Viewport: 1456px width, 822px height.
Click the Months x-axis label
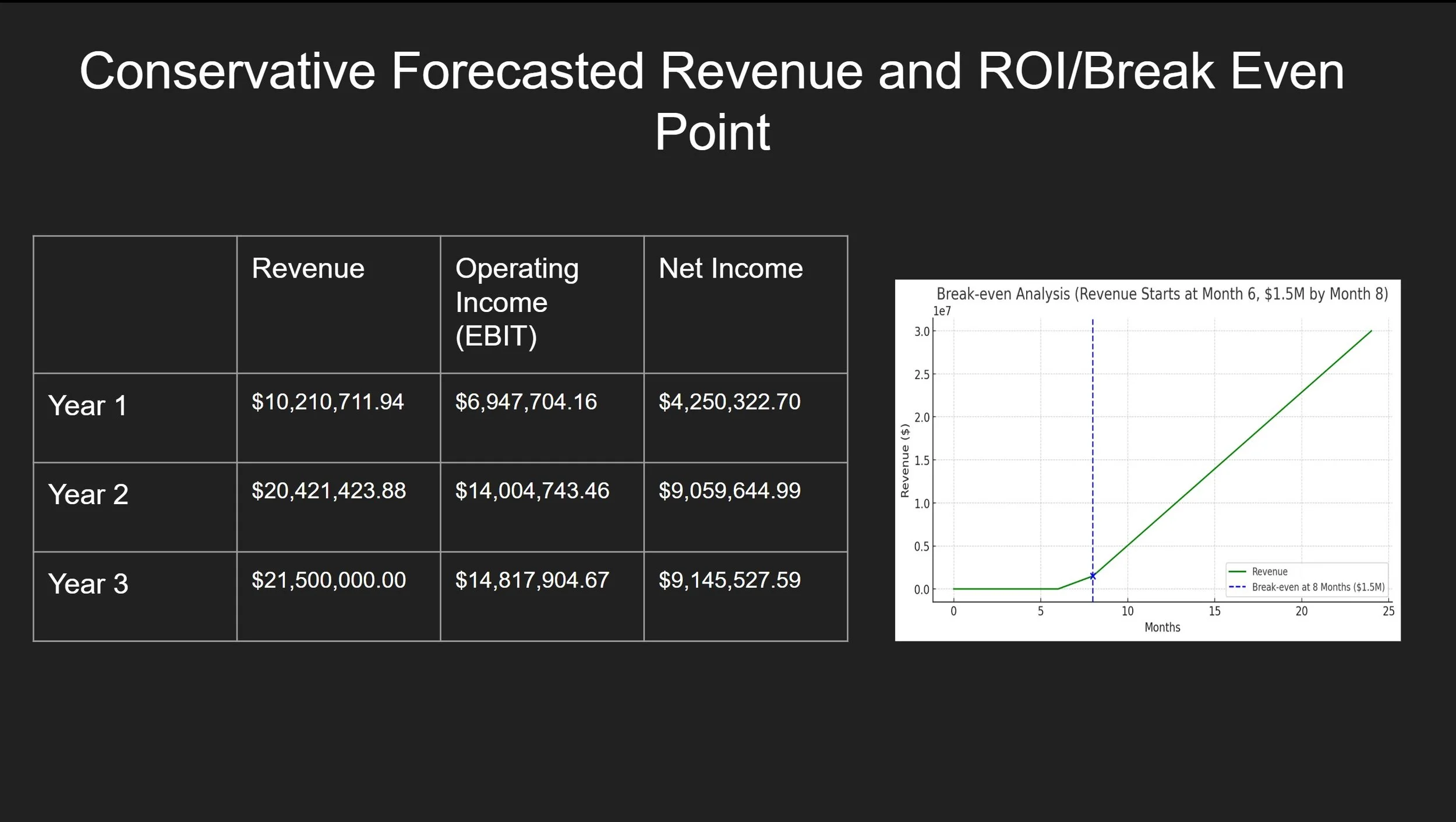[1162, 628]
